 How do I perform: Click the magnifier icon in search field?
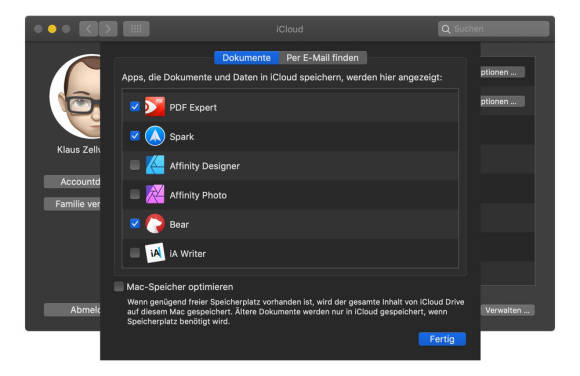click(446, 29)
